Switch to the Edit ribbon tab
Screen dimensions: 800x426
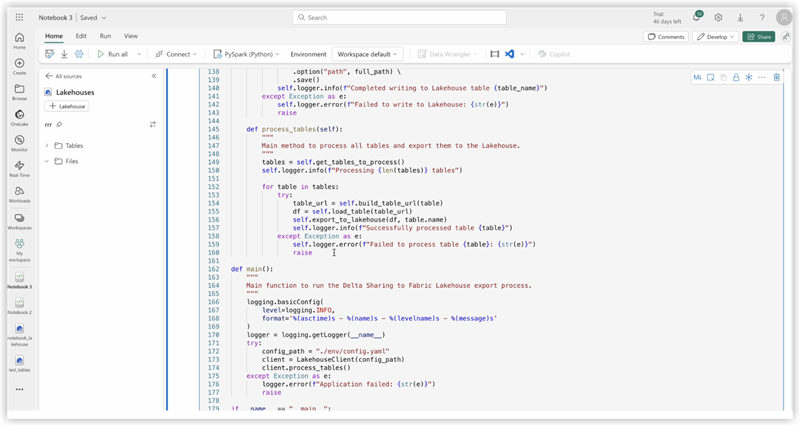point(81,36)
